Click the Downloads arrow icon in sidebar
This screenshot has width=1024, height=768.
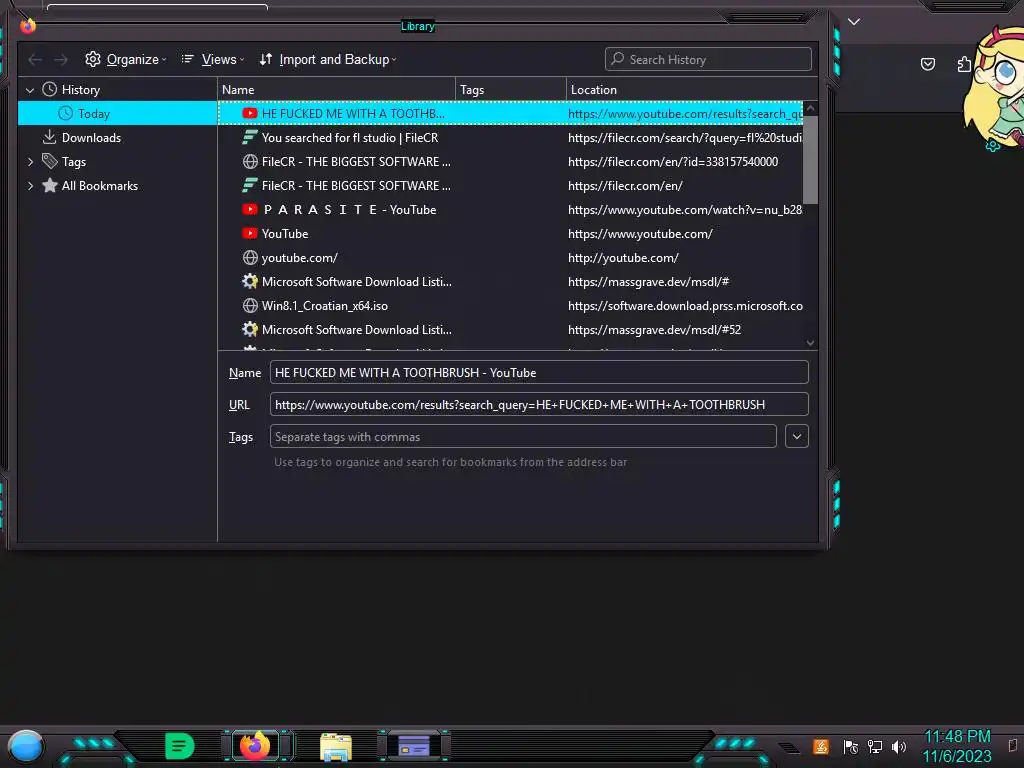[49, 137]
